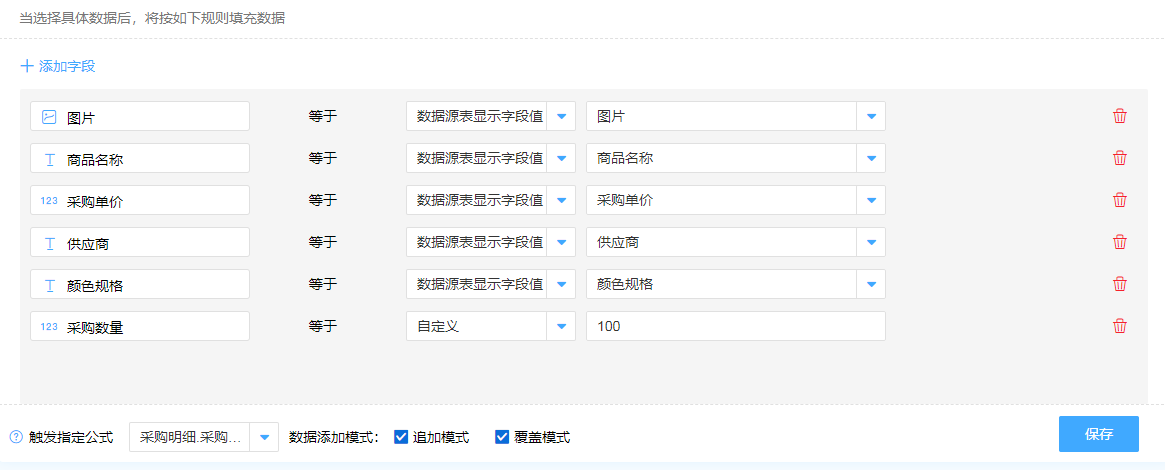Open the 触发指定公式 dropdown
This screenshot has height=470, width=1165.
[x=264, y=437]
